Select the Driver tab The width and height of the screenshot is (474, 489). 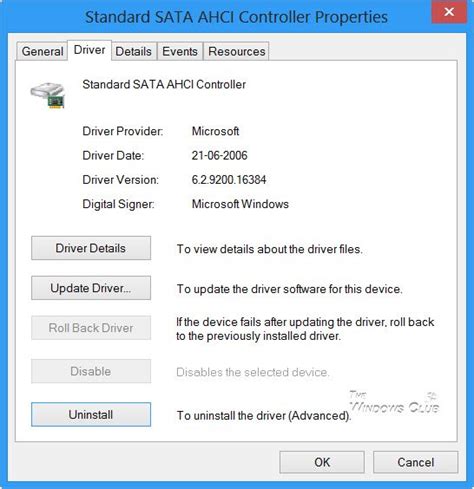[x=89, y=50]
